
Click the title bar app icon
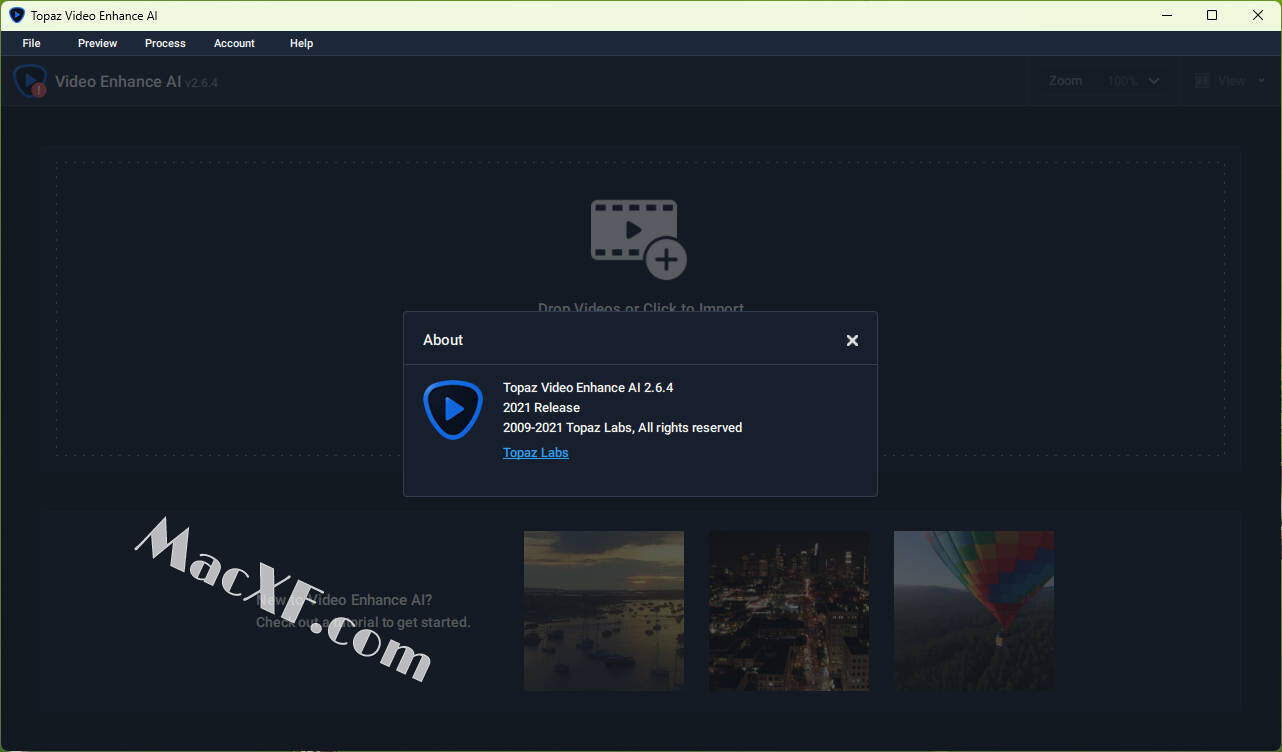[16, 15]
